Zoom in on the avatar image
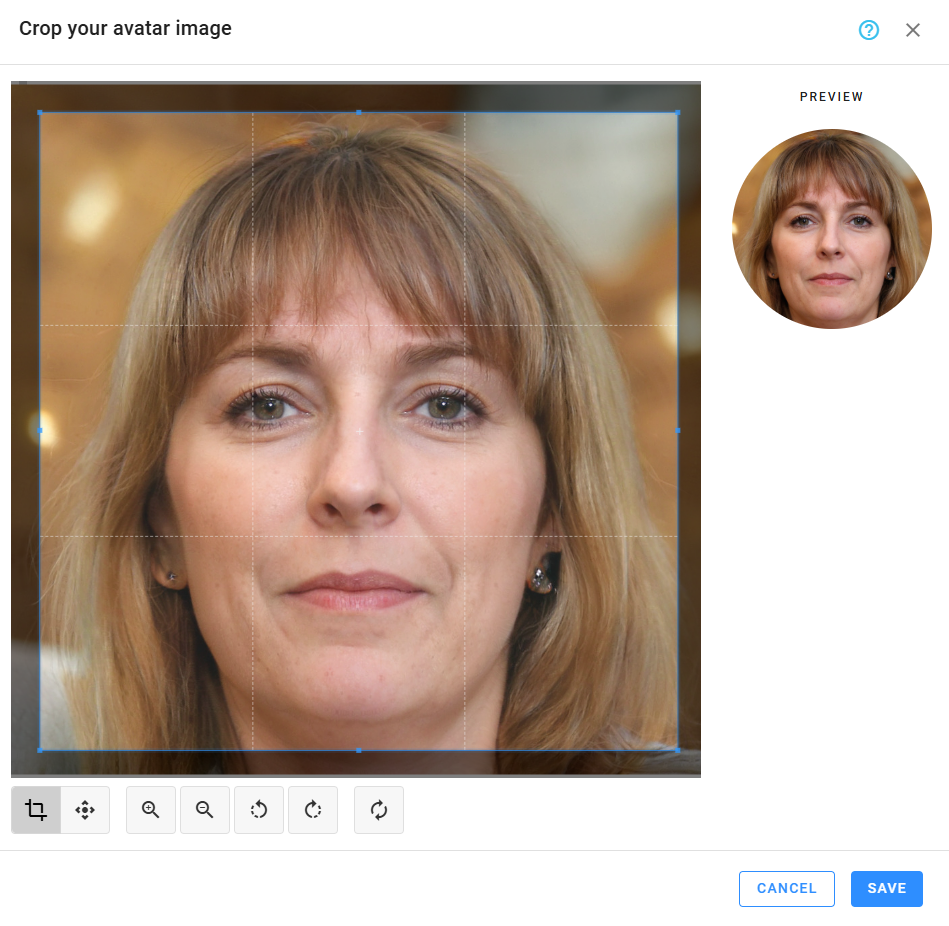This screenshot has height=926, width=949. pyautogui.click(x=151, y=810)
